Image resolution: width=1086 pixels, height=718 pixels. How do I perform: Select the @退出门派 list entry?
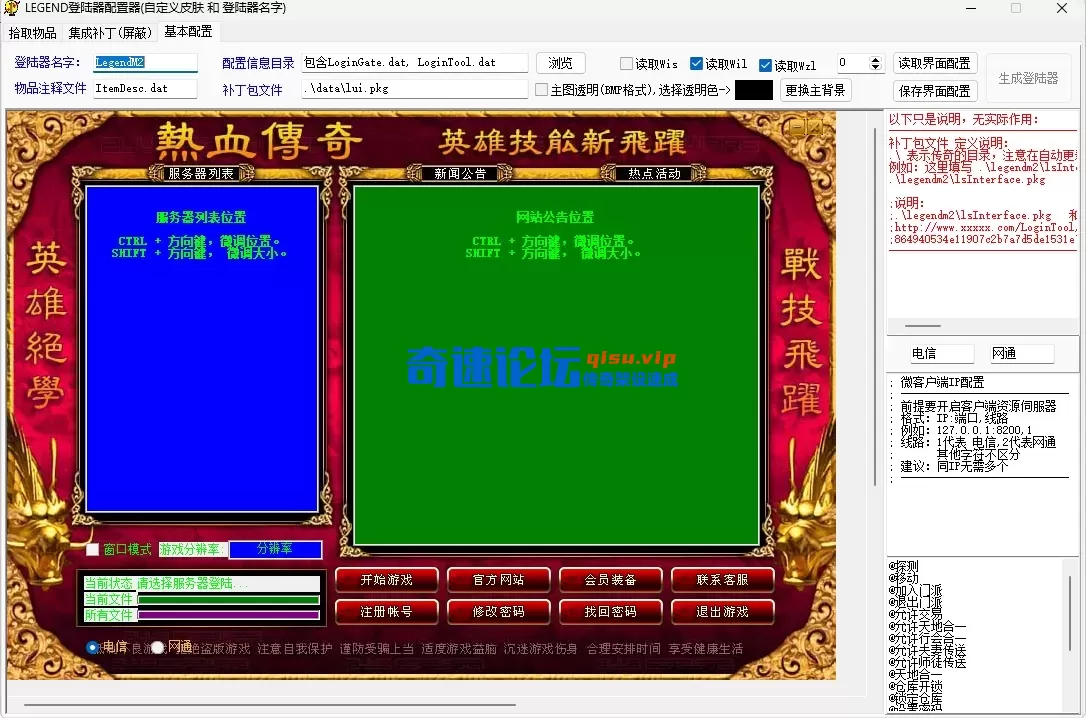(916, 602)
